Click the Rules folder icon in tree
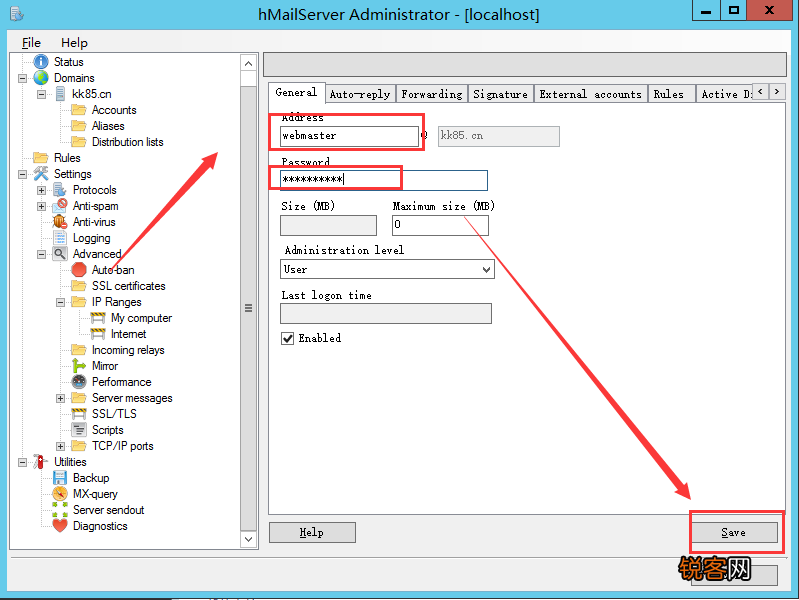This screenshot has height=600, width=799. [41, 158]
